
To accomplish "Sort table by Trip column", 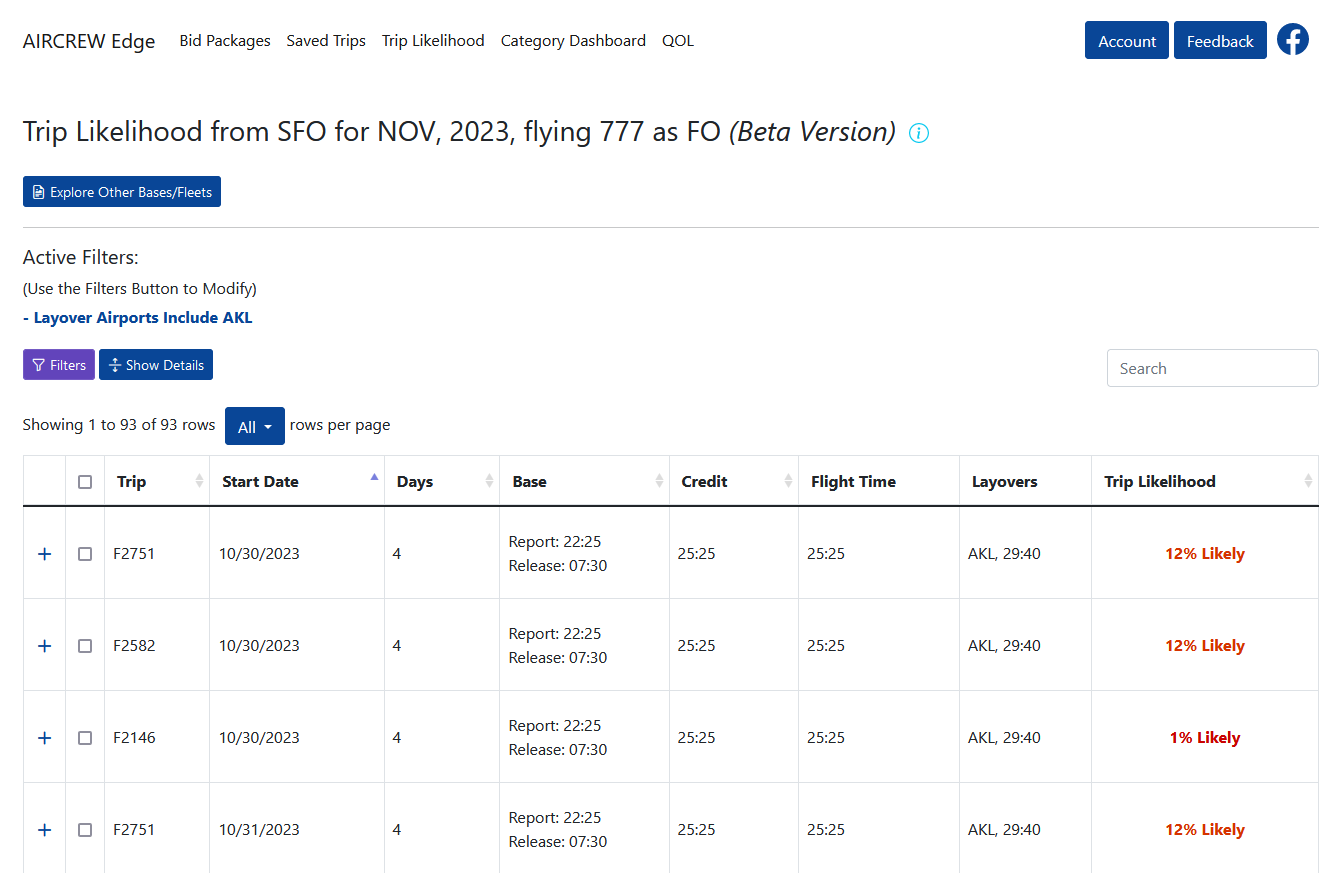I will tap(157, 482).
